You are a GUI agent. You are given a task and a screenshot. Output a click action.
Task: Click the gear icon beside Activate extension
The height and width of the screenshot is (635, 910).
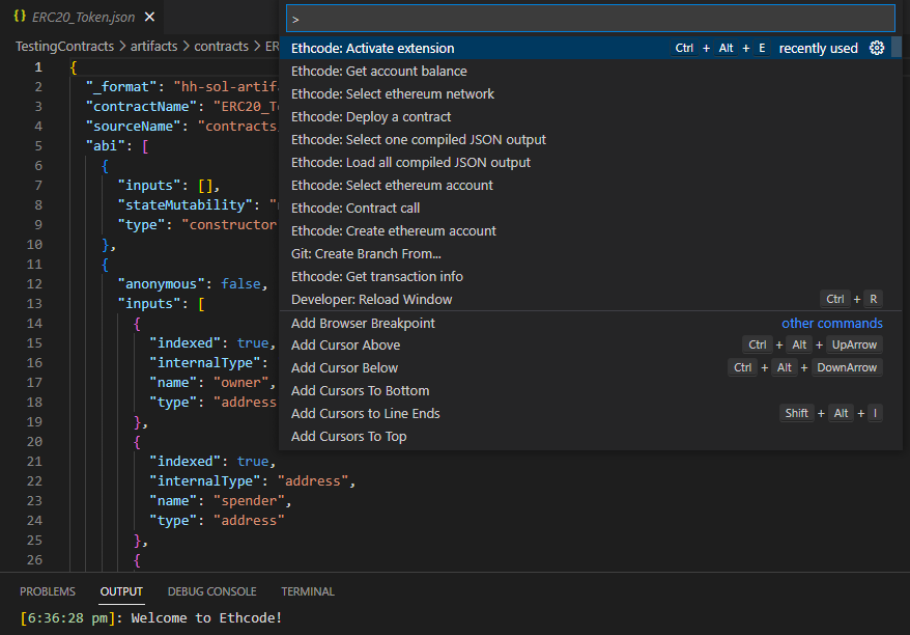877,48
